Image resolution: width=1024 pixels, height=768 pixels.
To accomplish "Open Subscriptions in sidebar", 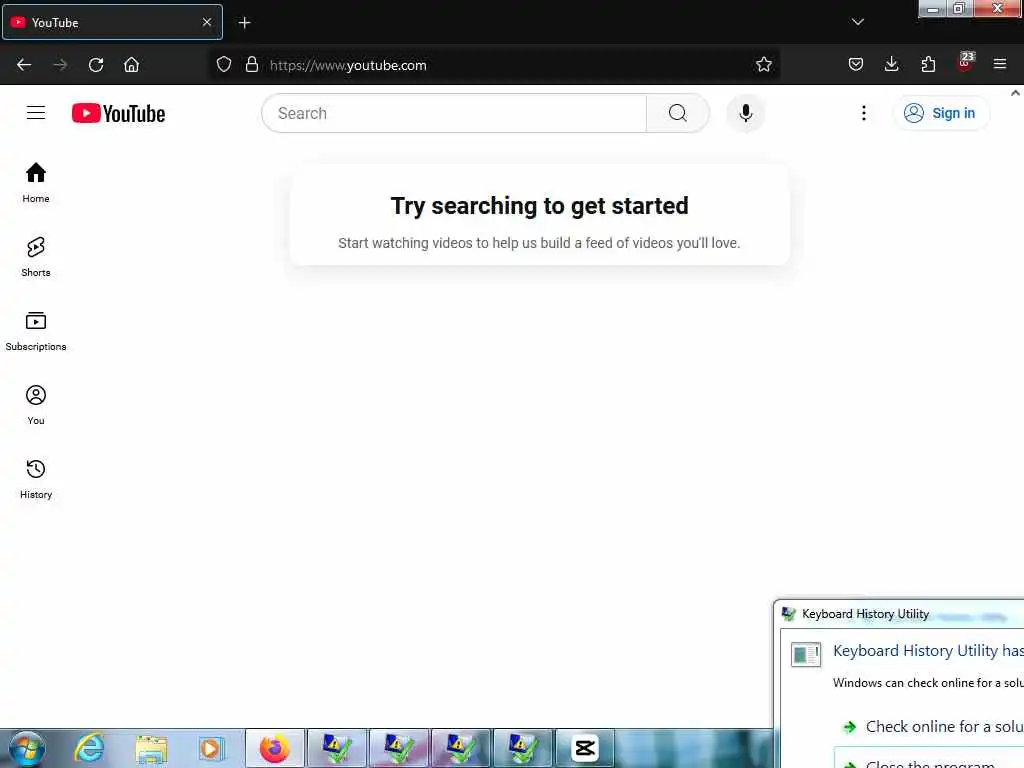I will point(36,331).
